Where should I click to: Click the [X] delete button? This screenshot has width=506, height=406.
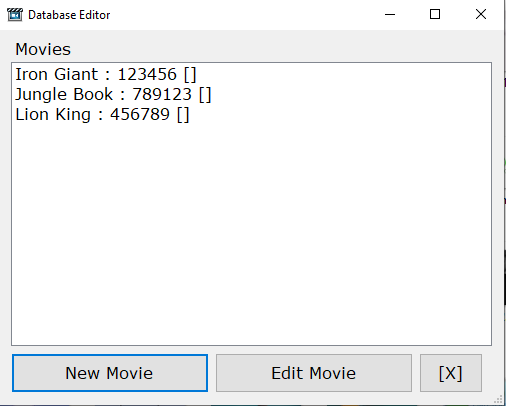(451, 373)
